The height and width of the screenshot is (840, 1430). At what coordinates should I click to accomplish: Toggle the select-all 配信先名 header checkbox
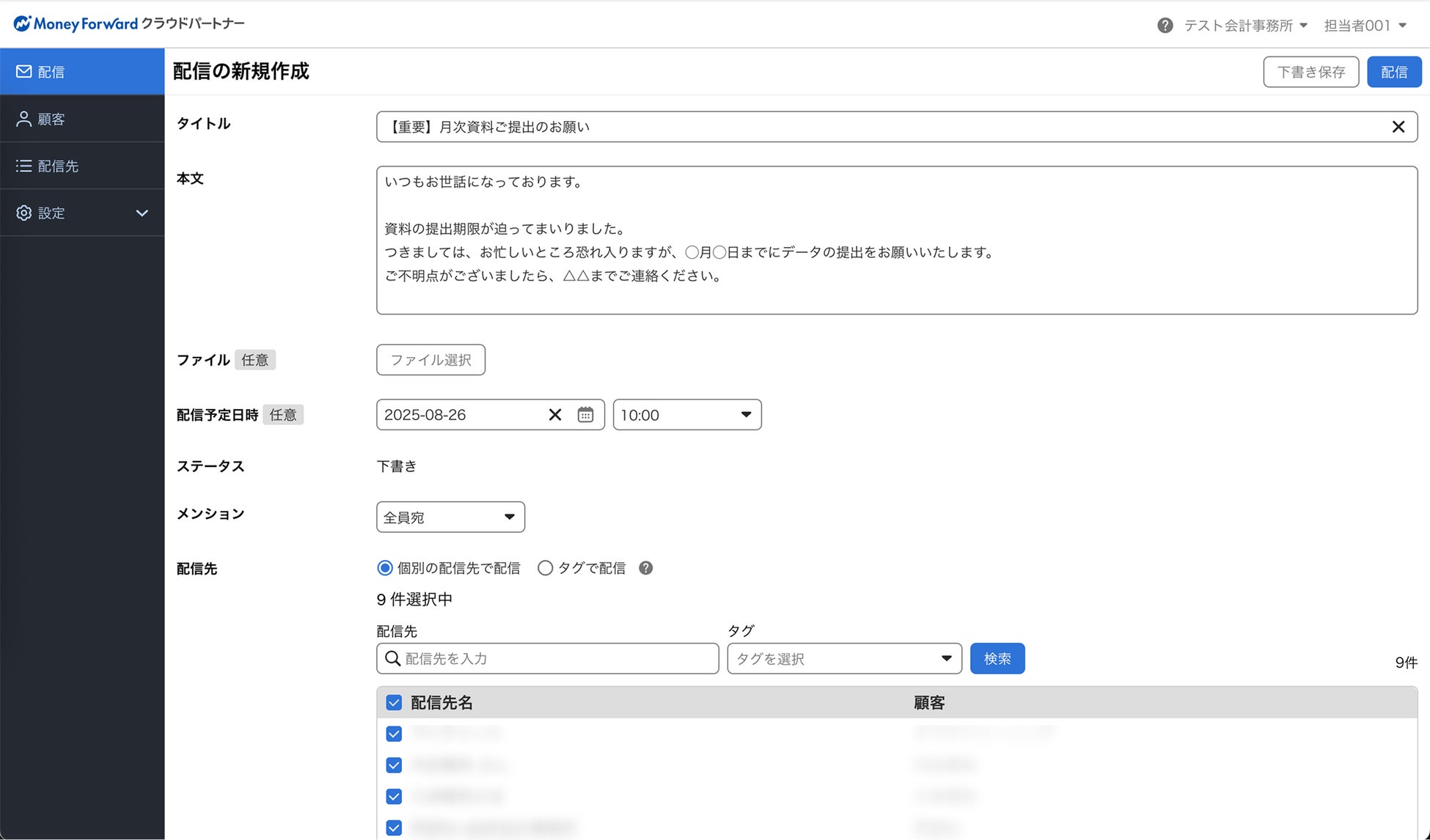click(394, 703)
